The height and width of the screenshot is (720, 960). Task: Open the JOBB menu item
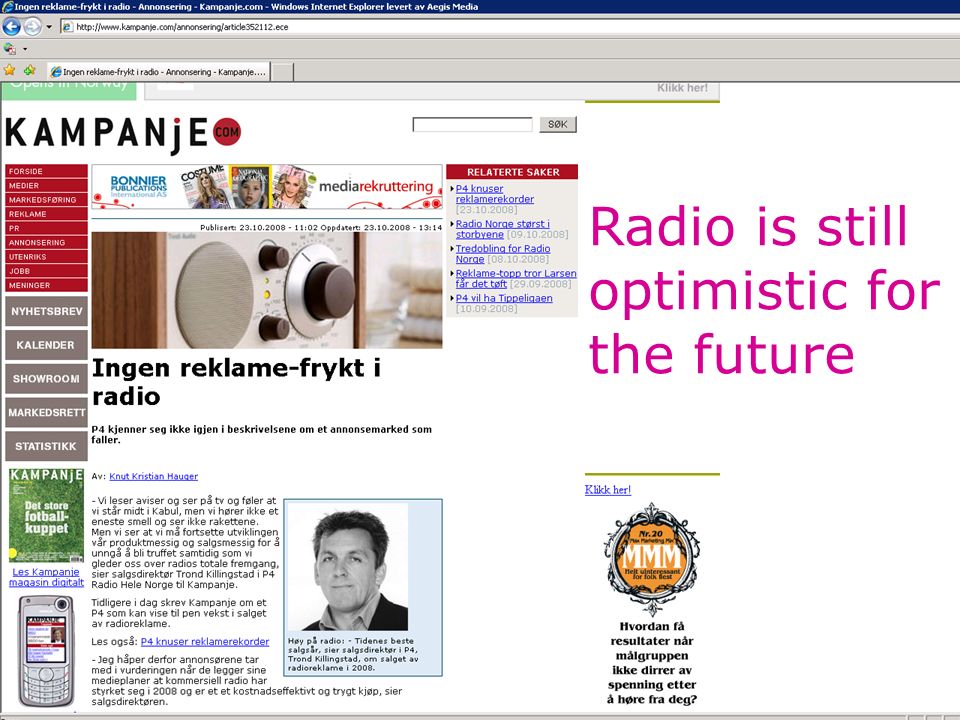[47, 271]
